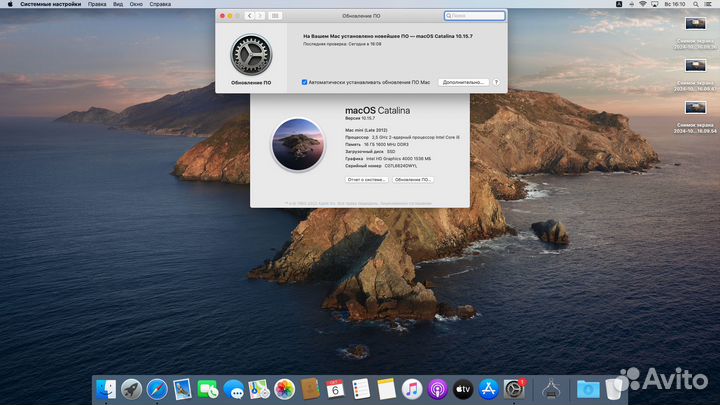Click the search field in preferences window
Screen dimensions: 720x405
coord(475,16)
